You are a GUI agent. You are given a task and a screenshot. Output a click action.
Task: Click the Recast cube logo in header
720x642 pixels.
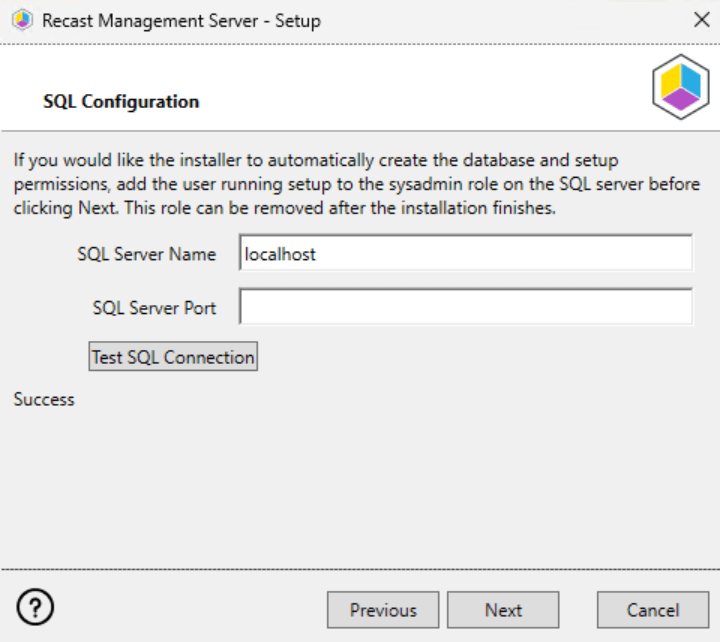point(681,87)
